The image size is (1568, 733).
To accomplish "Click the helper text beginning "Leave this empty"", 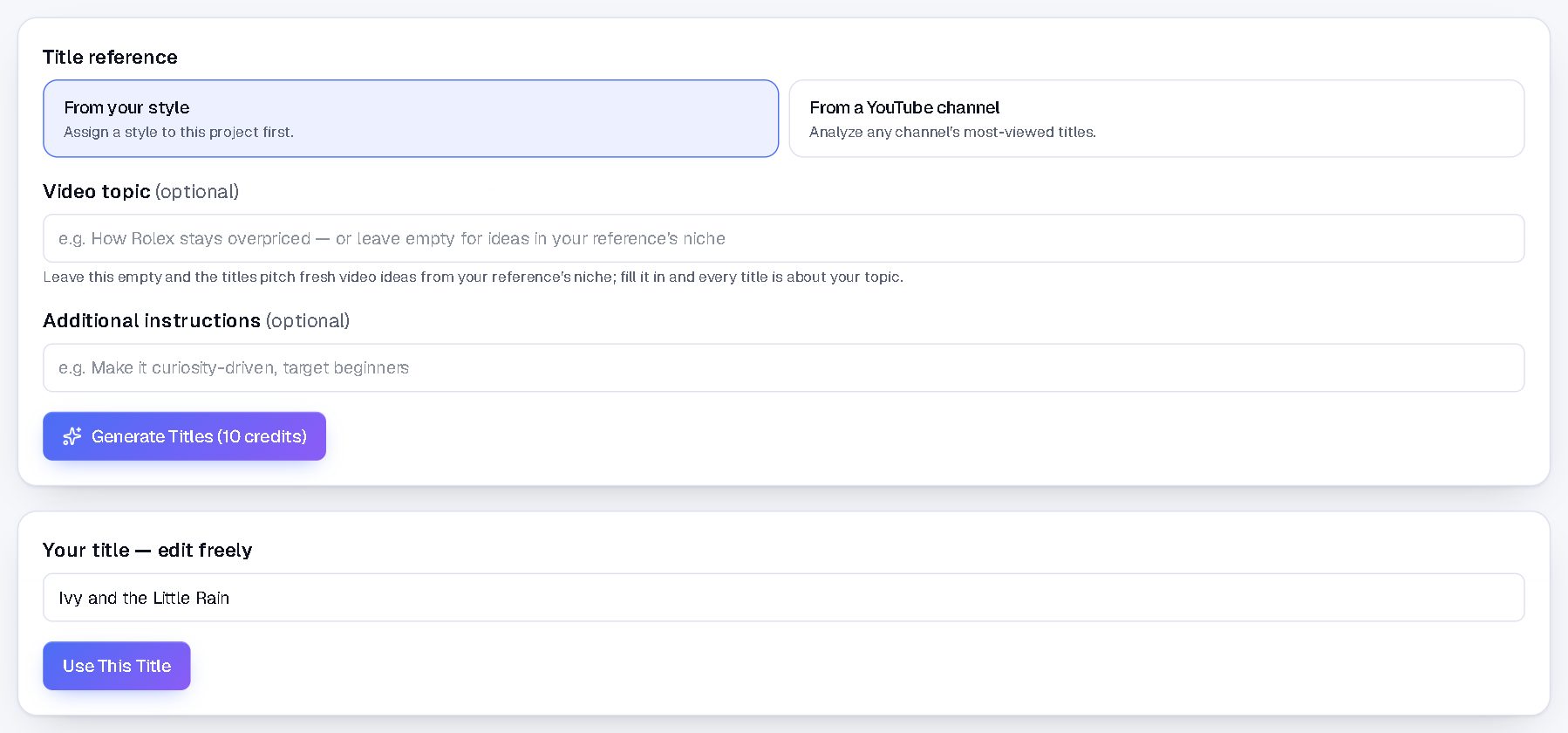I will 473,277.
